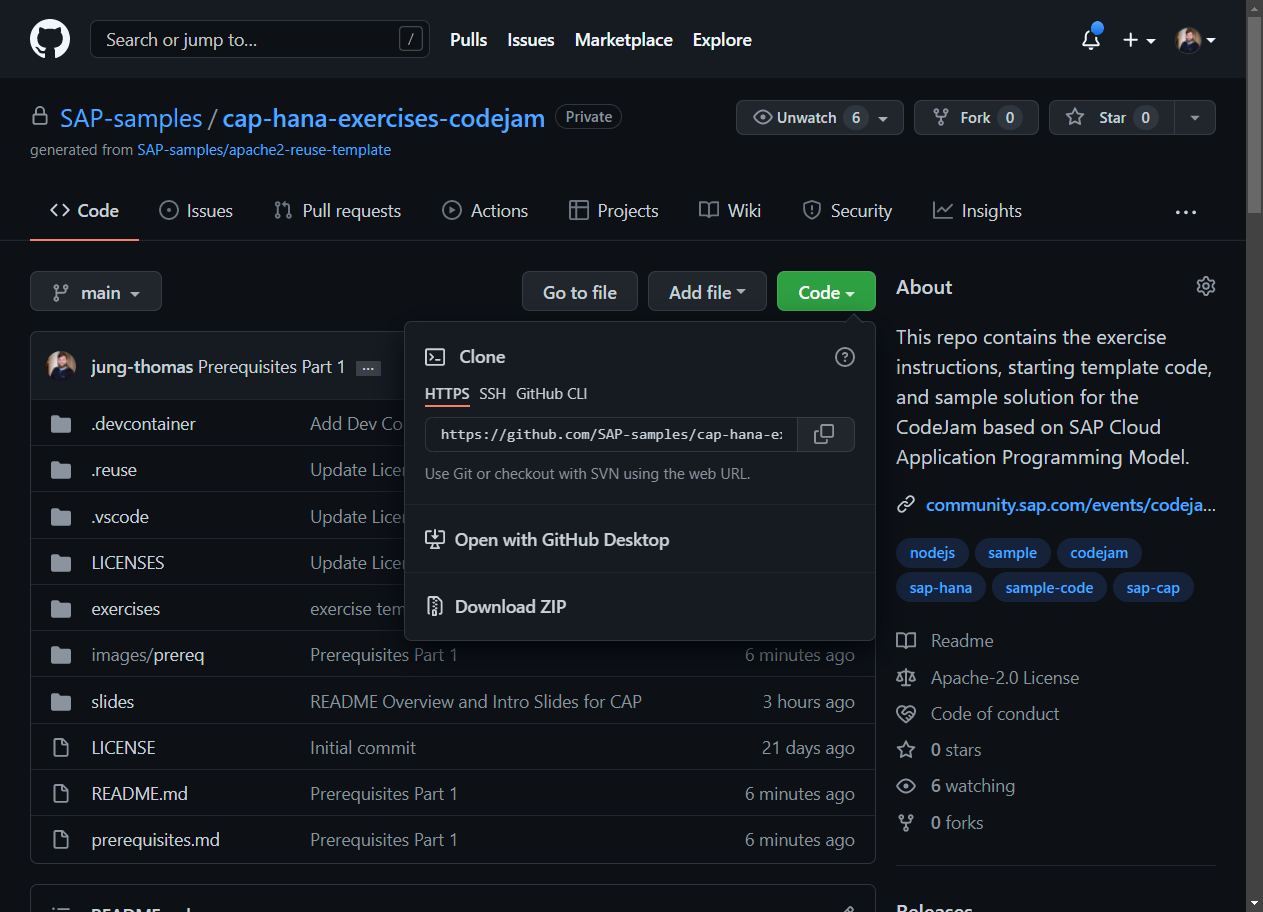
Task: Open the main branch dropdown
Action: [96, 292]
